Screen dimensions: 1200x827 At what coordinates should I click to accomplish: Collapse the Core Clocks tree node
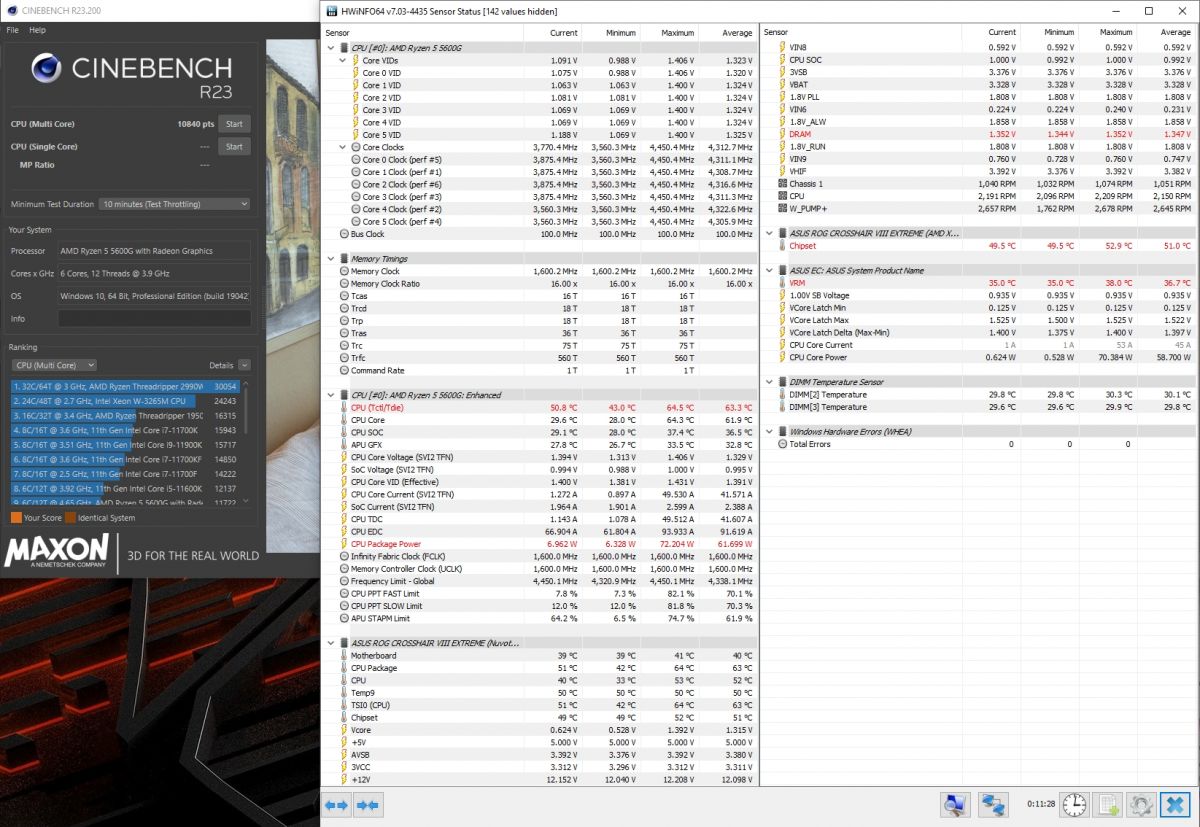coord(342,147)
